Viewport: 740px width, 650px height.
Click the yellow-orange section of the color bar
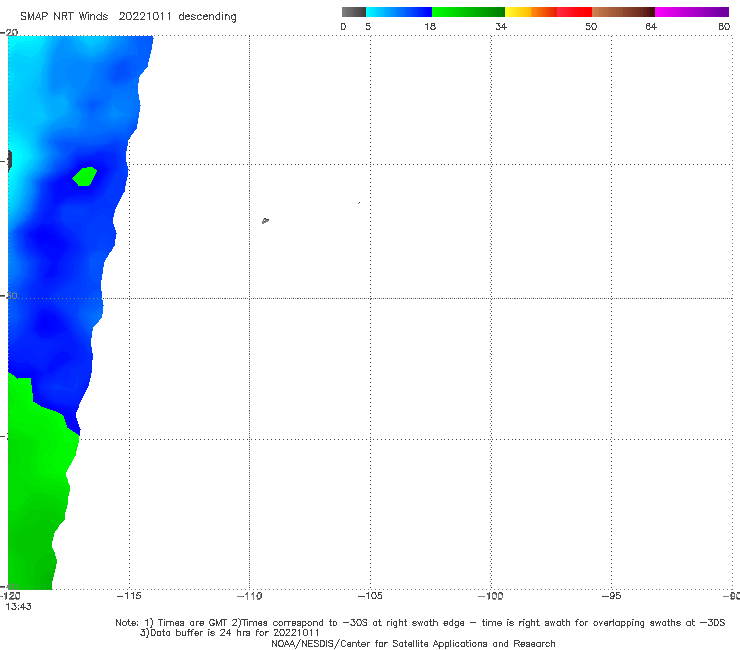coord(531,12)
